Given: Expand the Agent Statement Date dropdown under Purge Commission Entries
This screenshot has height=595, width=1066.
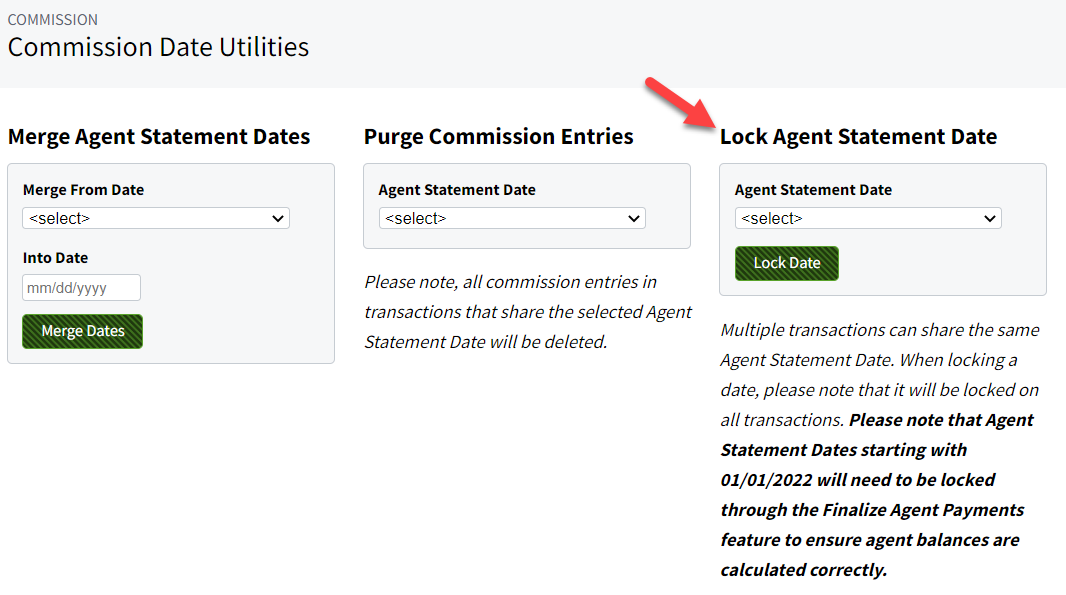Looking at the screenshot, I should [x=511, y=218].
